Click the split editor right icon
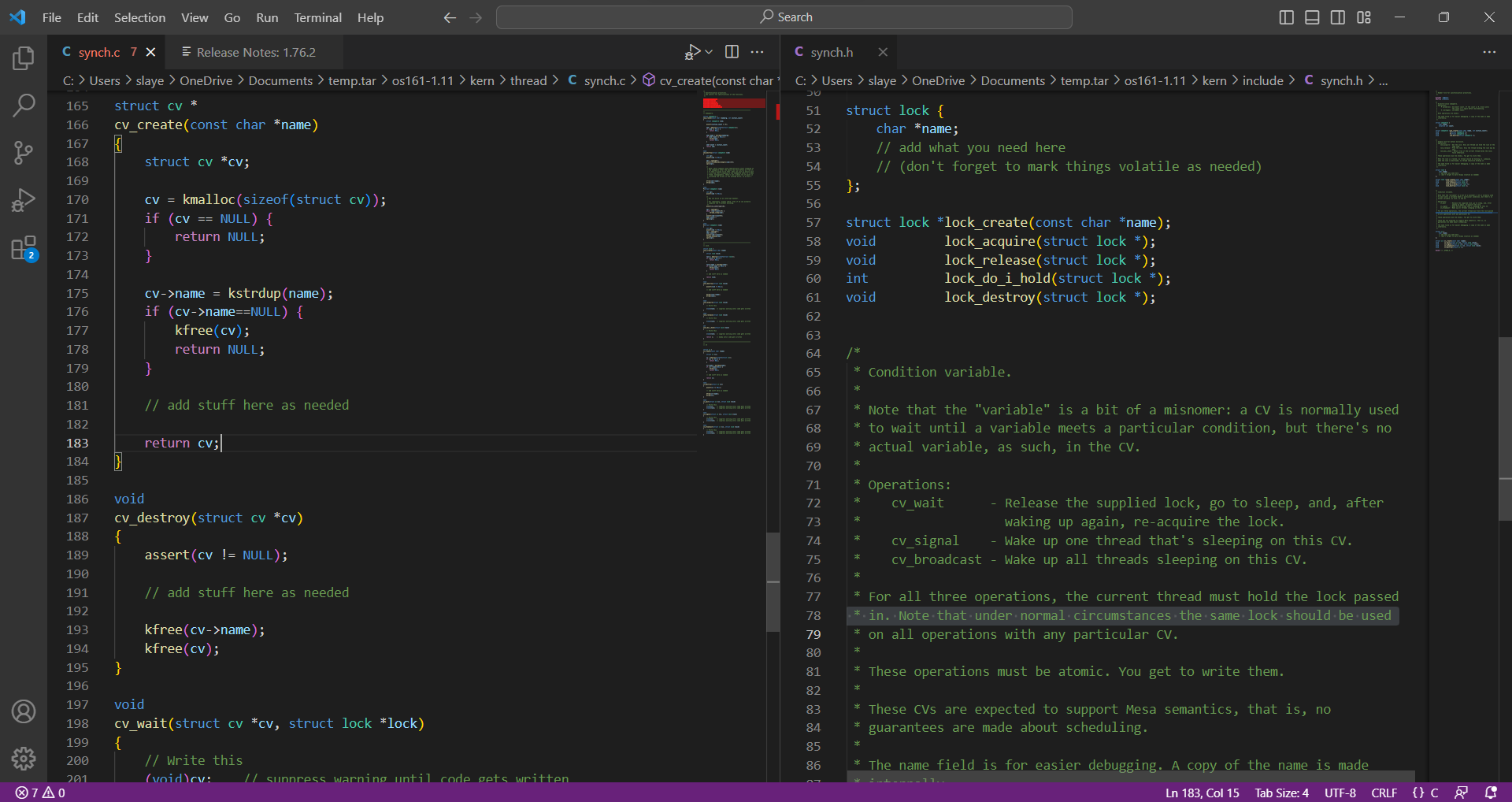1512x802 pixels. pyautogui.click(x=732, y=52)
